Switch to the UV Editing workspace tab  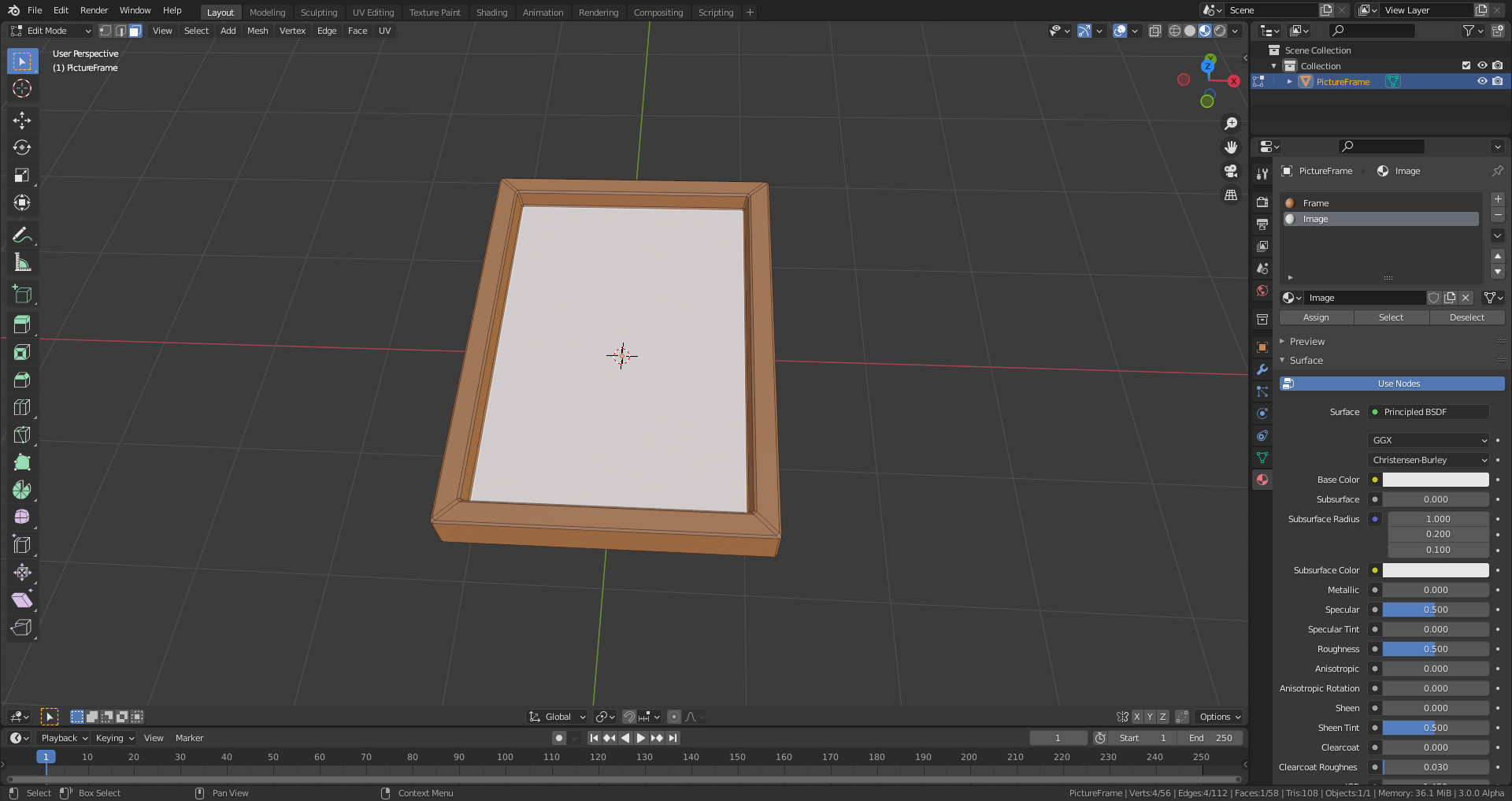[x=373, y=13]
